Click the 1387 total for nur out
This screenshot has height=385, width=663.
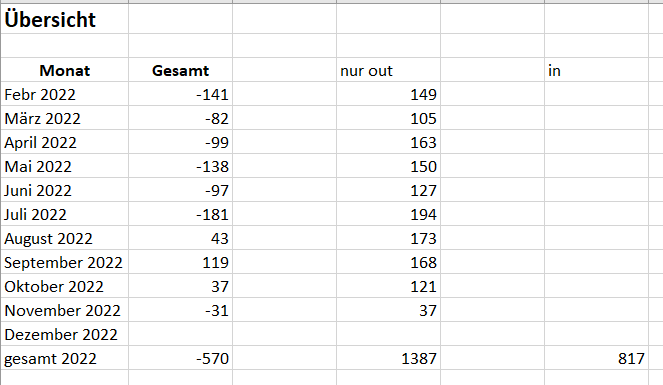tap(388, 359)
